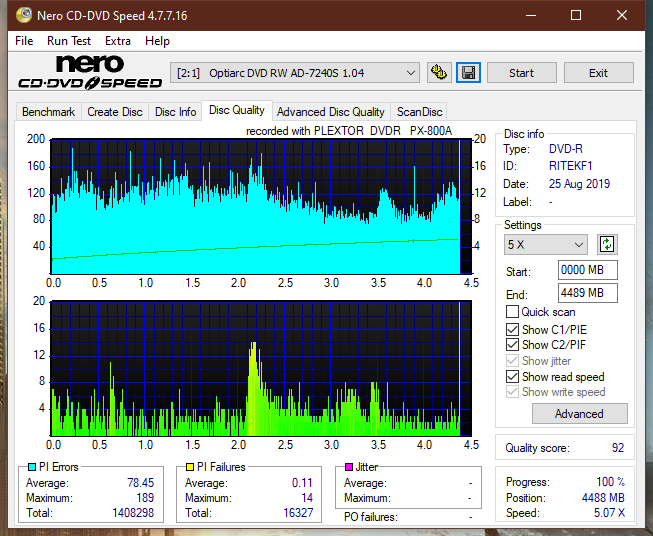The width and height of the screenshot is (653, 536).
Task: Toggle the Show C1/PIE checkbox
Action: [x=512, y=329]
